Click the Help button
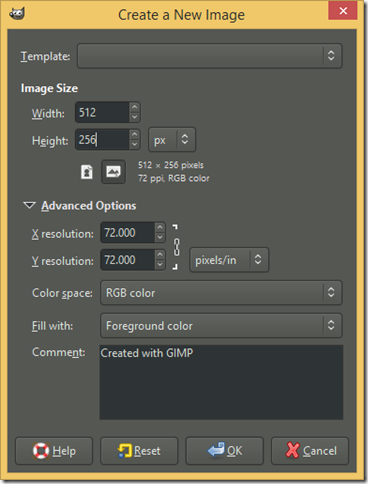 54,451
